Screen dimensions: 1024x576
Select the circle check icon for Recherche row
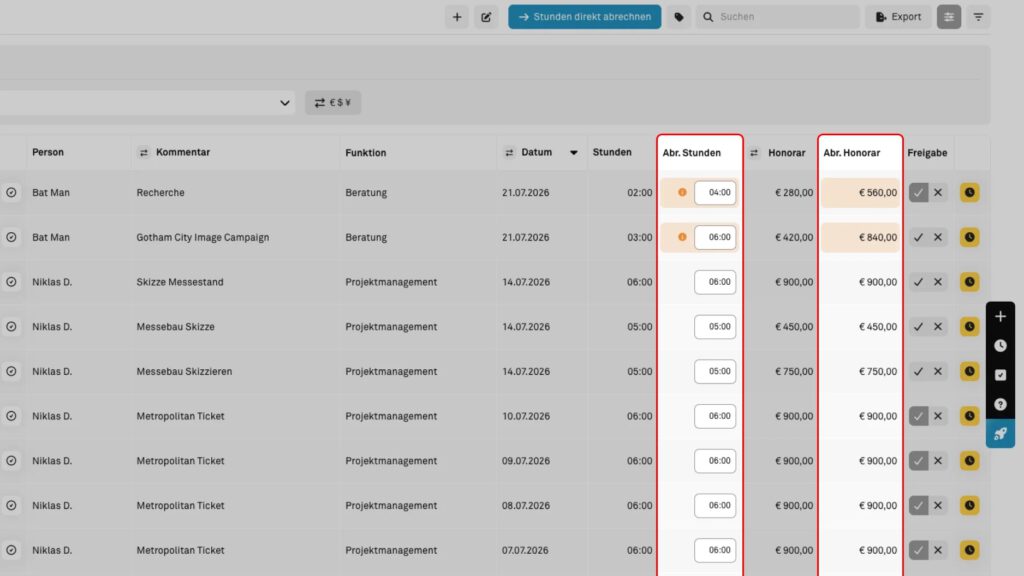[x=11, y=193]
